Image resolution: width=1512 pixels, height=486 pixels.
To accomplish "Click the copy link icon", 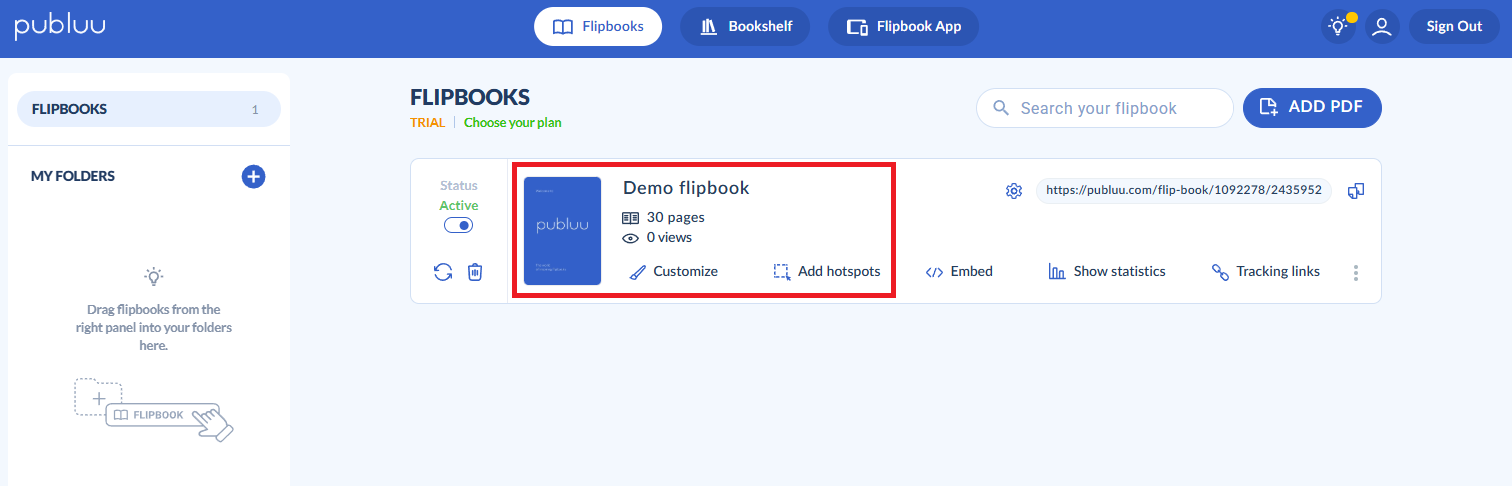I will click(x=1356, y=191).
